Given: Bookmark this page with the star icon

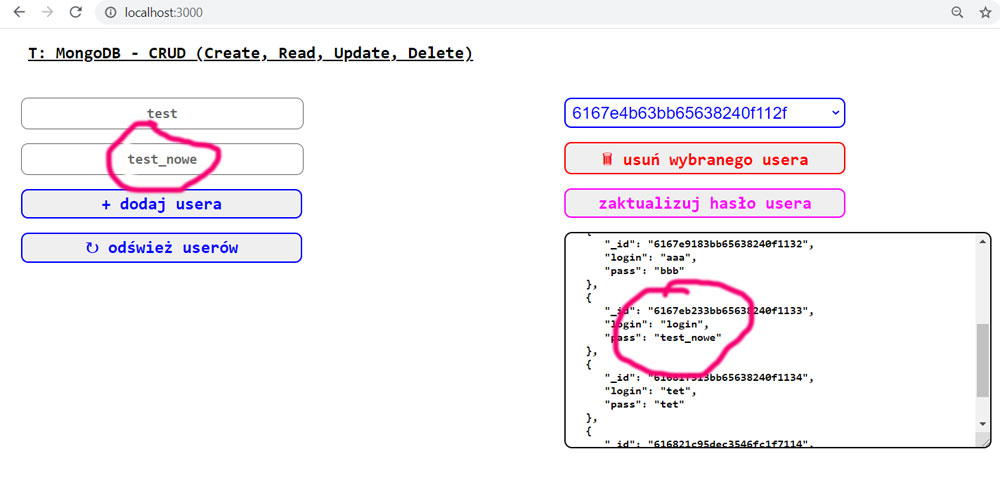Looking at the screenshot, I should tap(985, 12).
